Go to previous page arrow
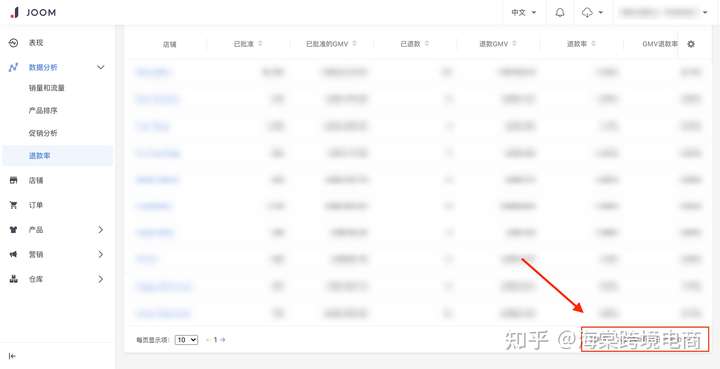The image size is (720, 369). point(208,340)
